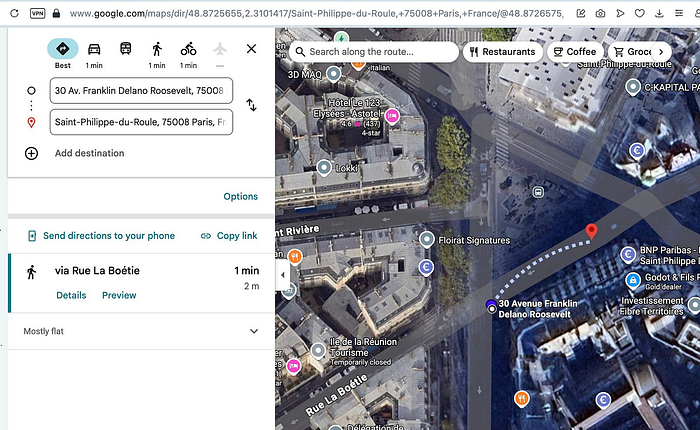Click the Search along the route box
The width and height of the screenshot is (700, 430).
(374, 52)
